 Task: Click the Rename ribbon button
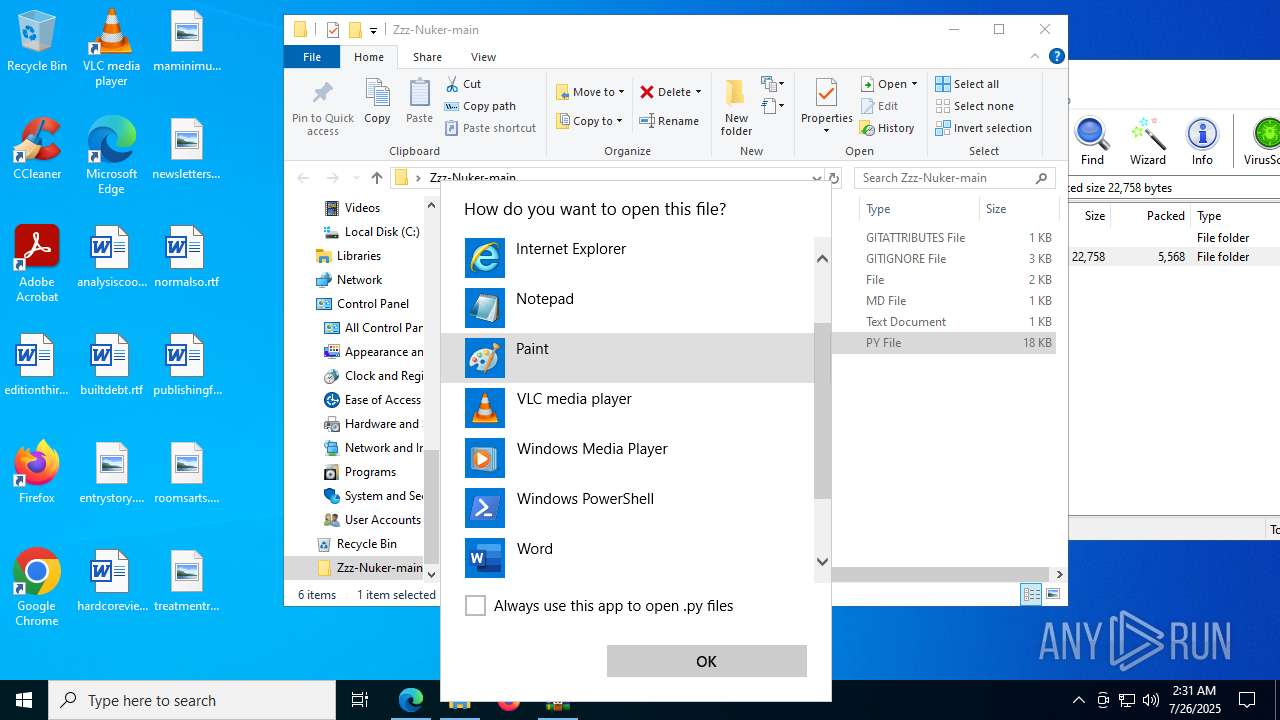tap(669, 121)
